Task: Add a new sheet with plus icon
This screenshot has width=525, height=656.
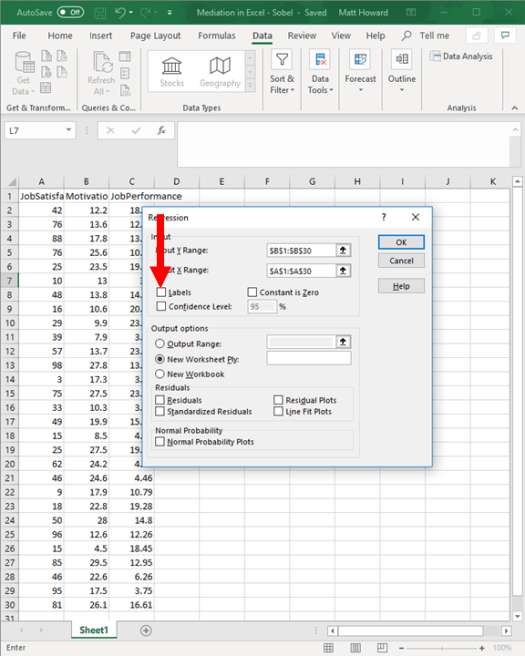Action: click(x=146, y=630)
